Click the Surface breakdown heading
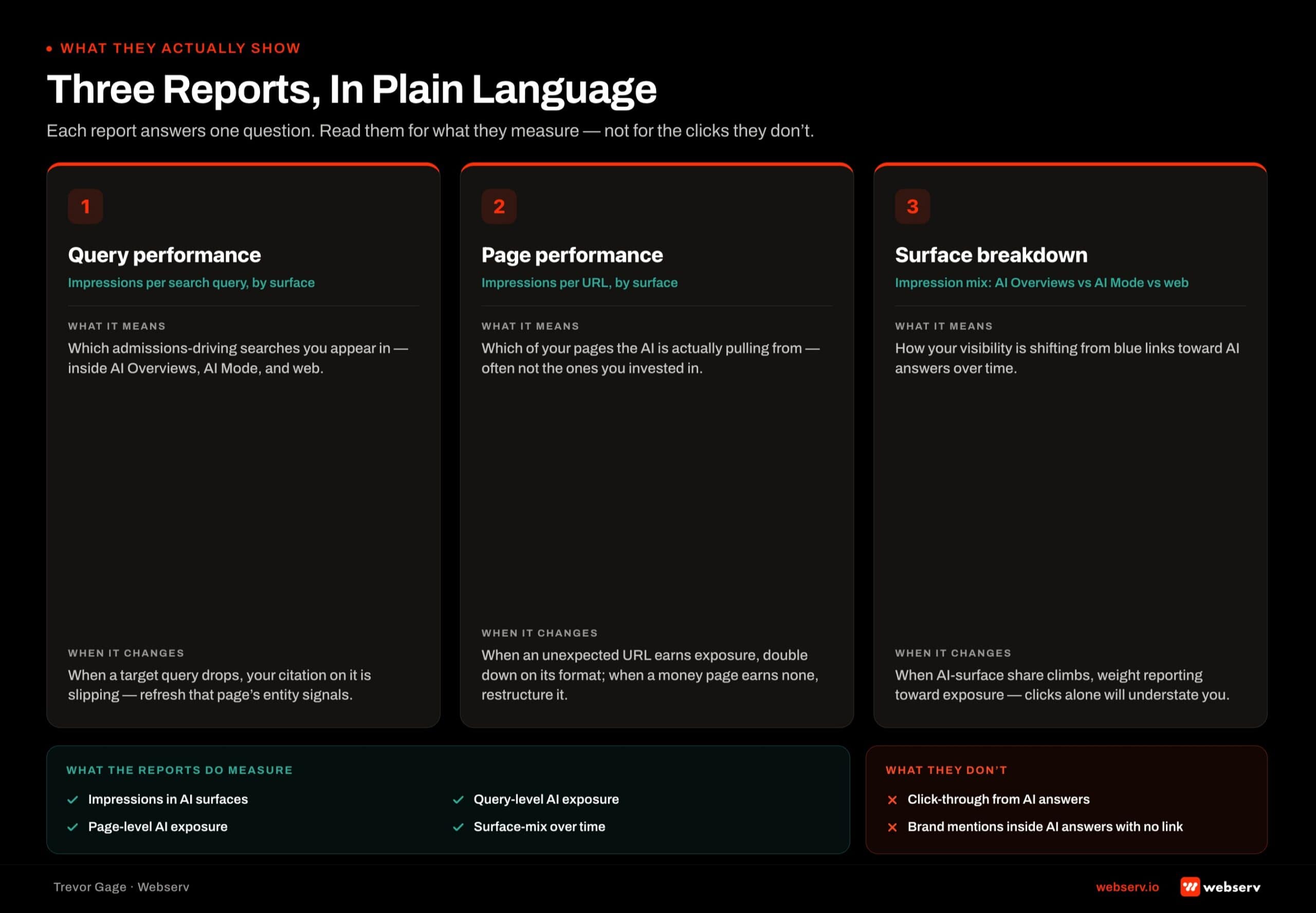 (x=991, y=255)
